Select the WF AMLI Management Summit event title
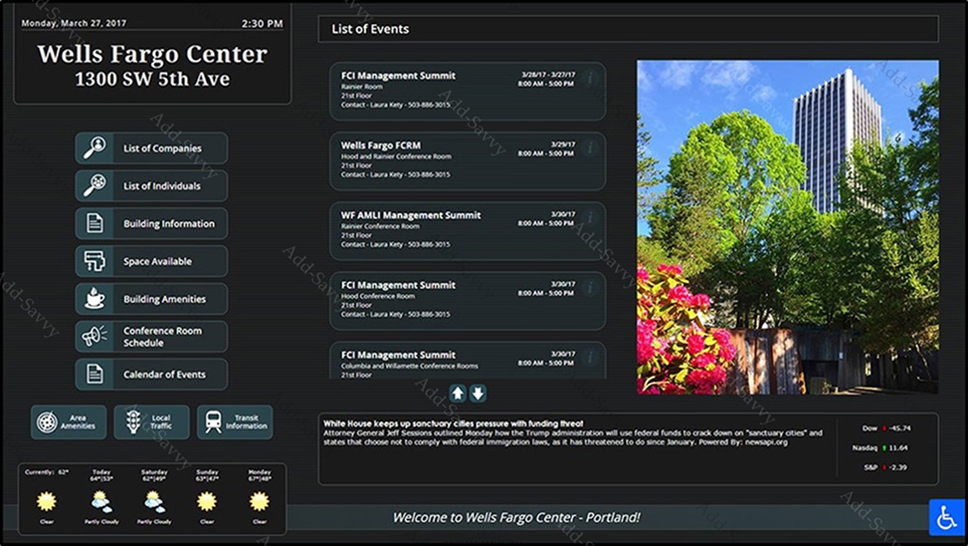Image resolution: width=968 pixels, height=546 pixels. click(411, 215)
